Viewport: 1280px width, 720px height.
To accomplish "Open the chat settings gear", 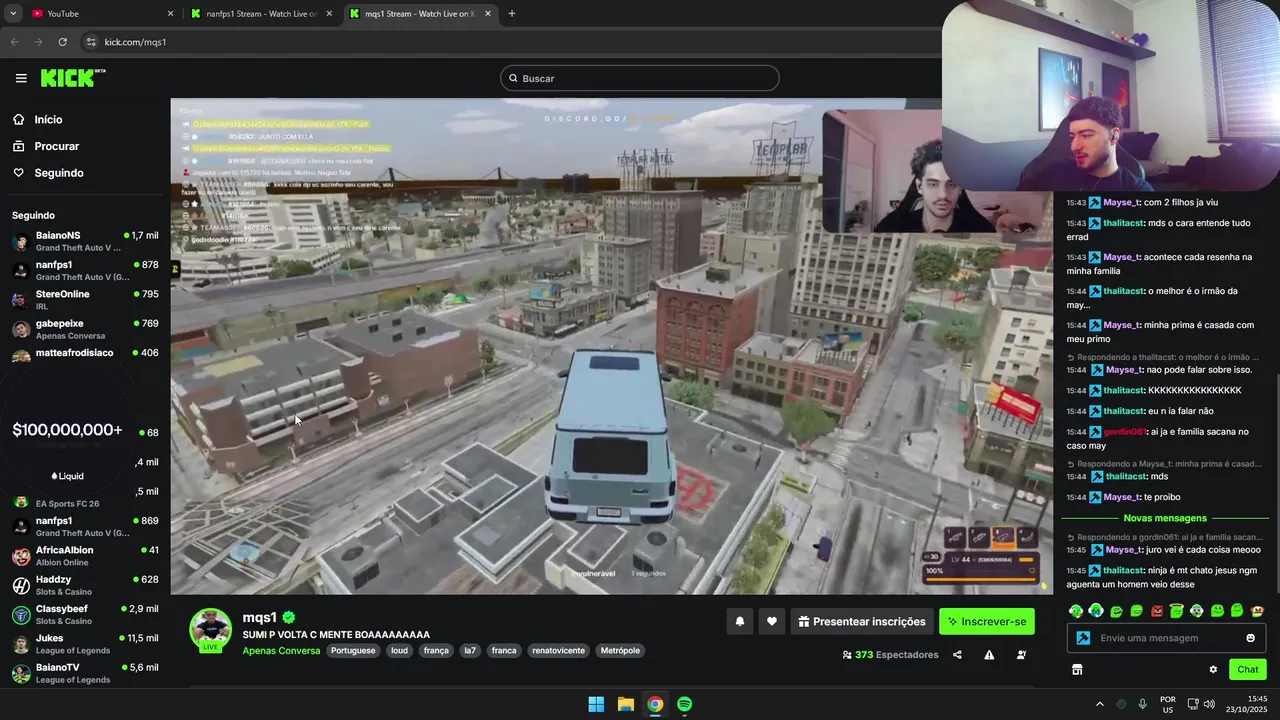I will 1213,670.
